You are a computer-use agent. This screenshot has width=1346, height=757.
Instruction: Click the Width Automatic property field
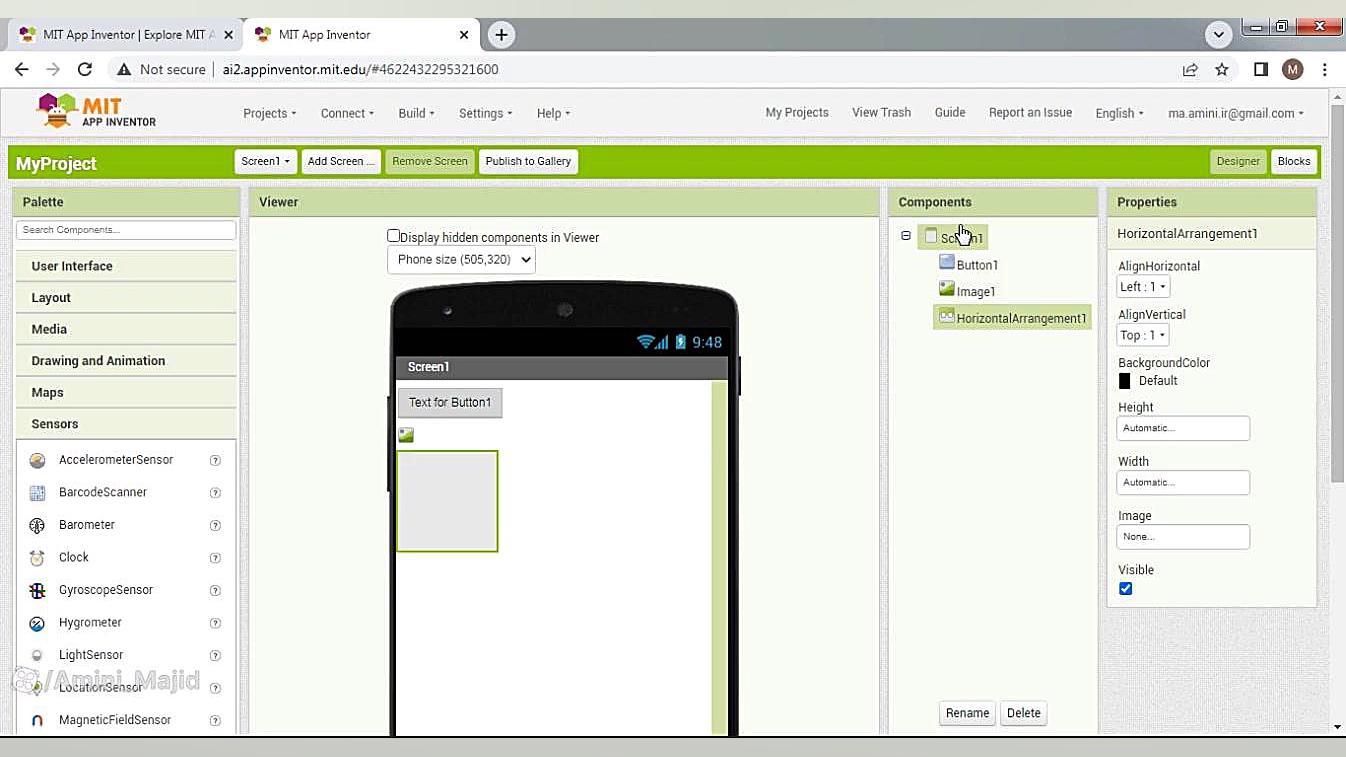[1183, 482]
